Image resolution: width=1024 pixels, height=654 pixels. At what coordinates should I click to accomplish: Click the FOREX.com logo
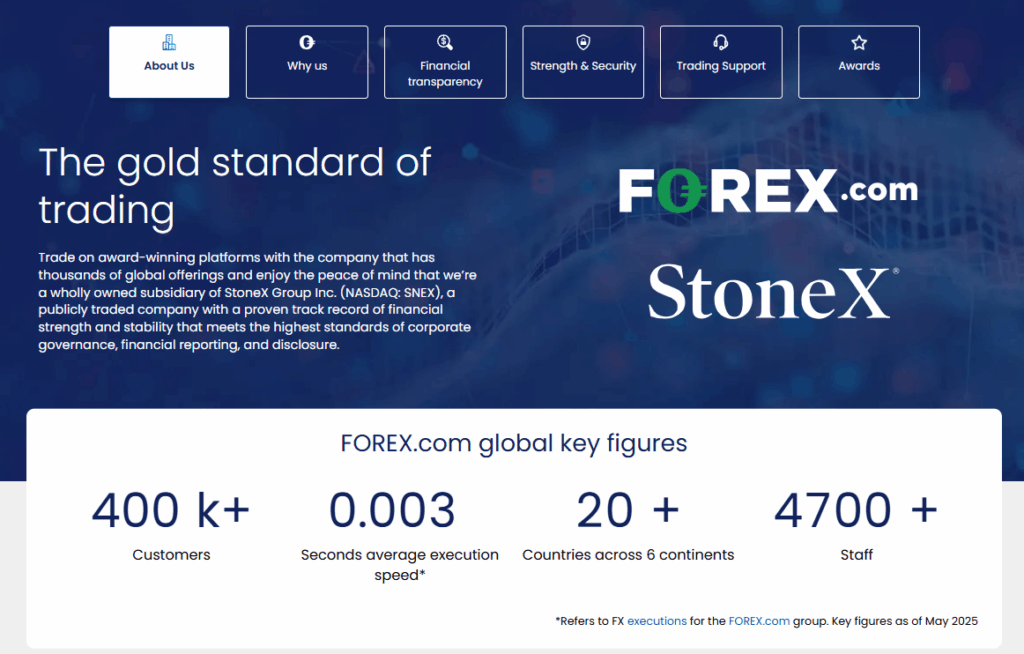tap(767, 191)
